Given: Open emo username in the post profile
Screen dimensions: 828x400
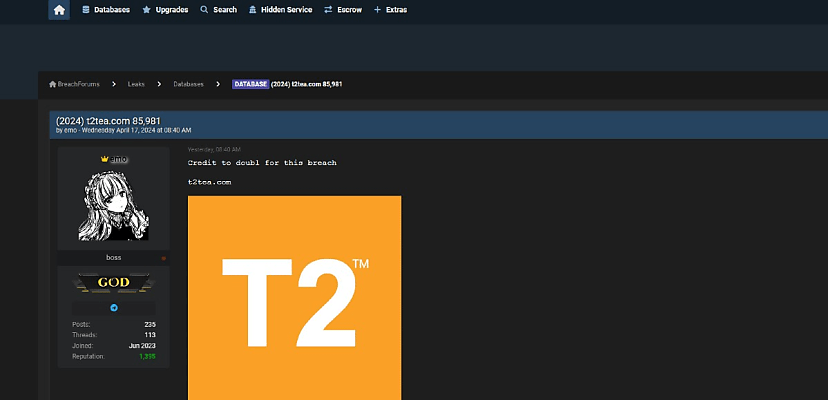Looking at the screenshot, I should [118, 159].
